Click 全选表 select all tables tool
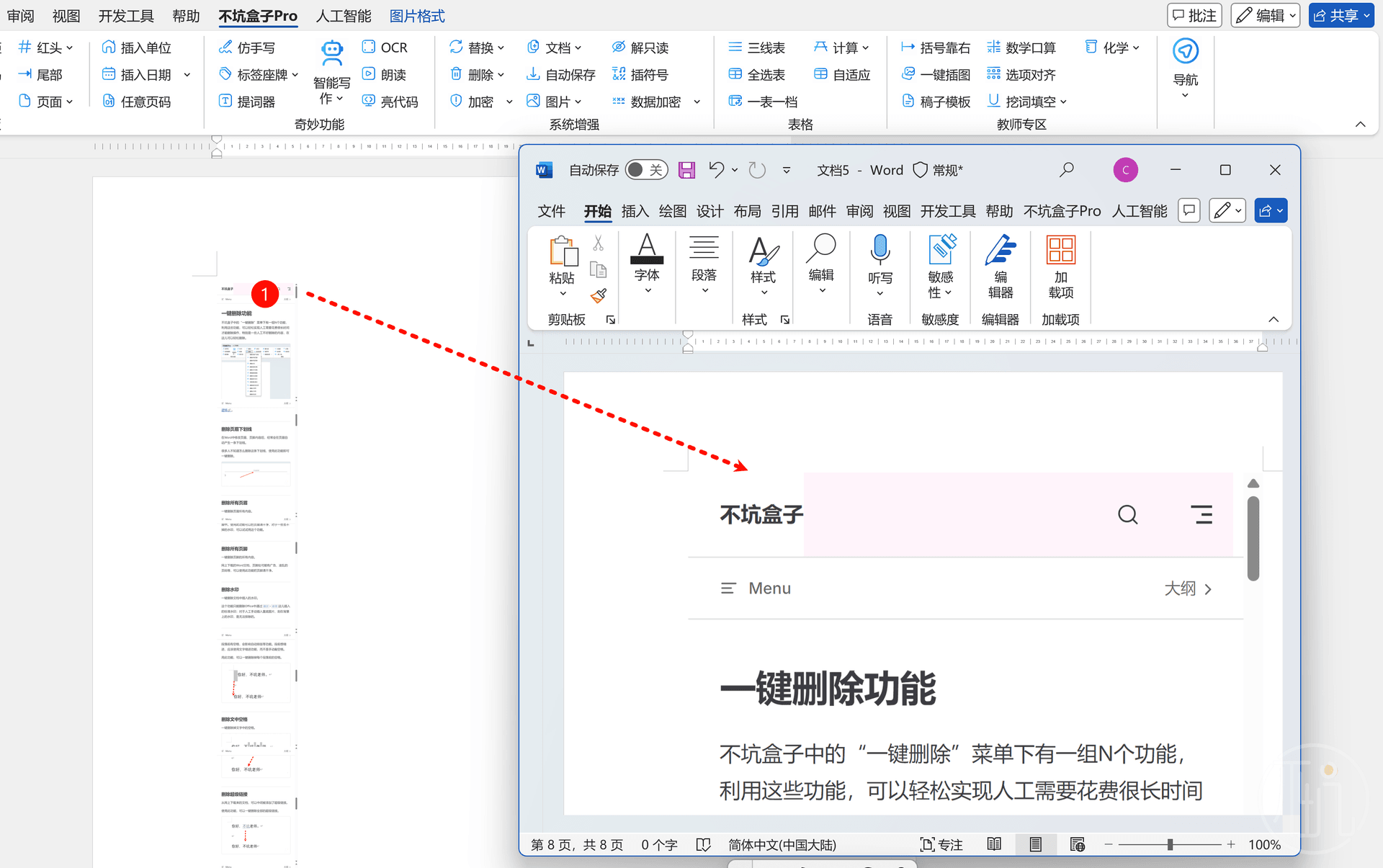Viewport: 1383px width, 868px height. click(x=756, y=74)
